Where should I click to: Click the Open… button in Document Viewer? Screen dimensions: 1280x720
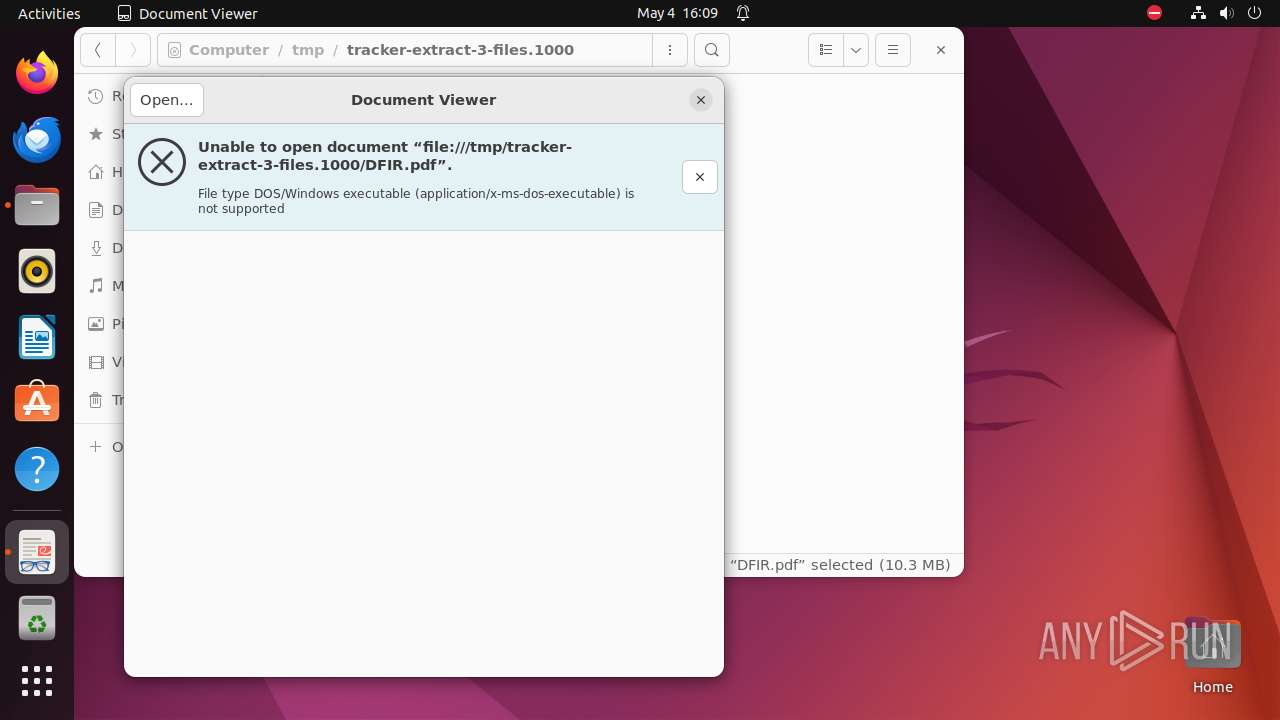[167, 100]
